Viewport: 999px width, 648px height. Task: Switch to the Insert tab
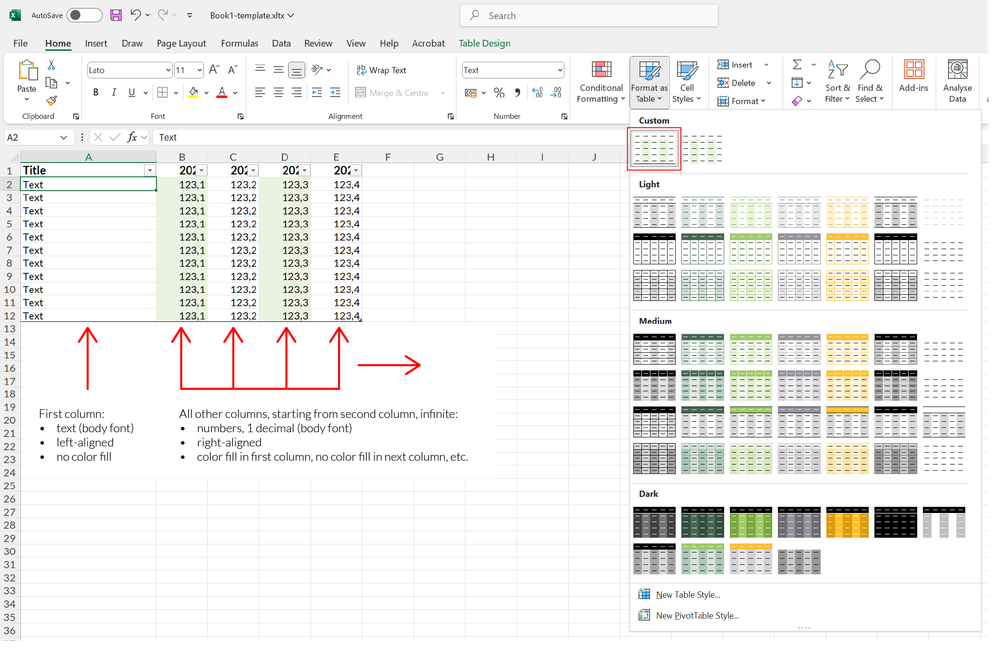click(96, 43)
